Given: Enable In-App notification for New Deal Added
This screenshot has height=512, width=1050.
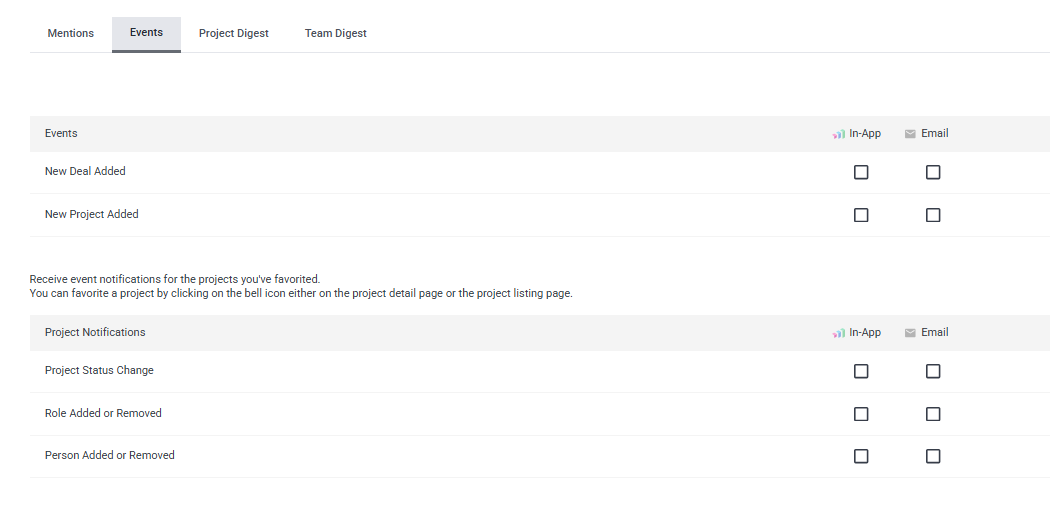Looking at the screenshot, I should pyautogui.click(x=861, y=173).
